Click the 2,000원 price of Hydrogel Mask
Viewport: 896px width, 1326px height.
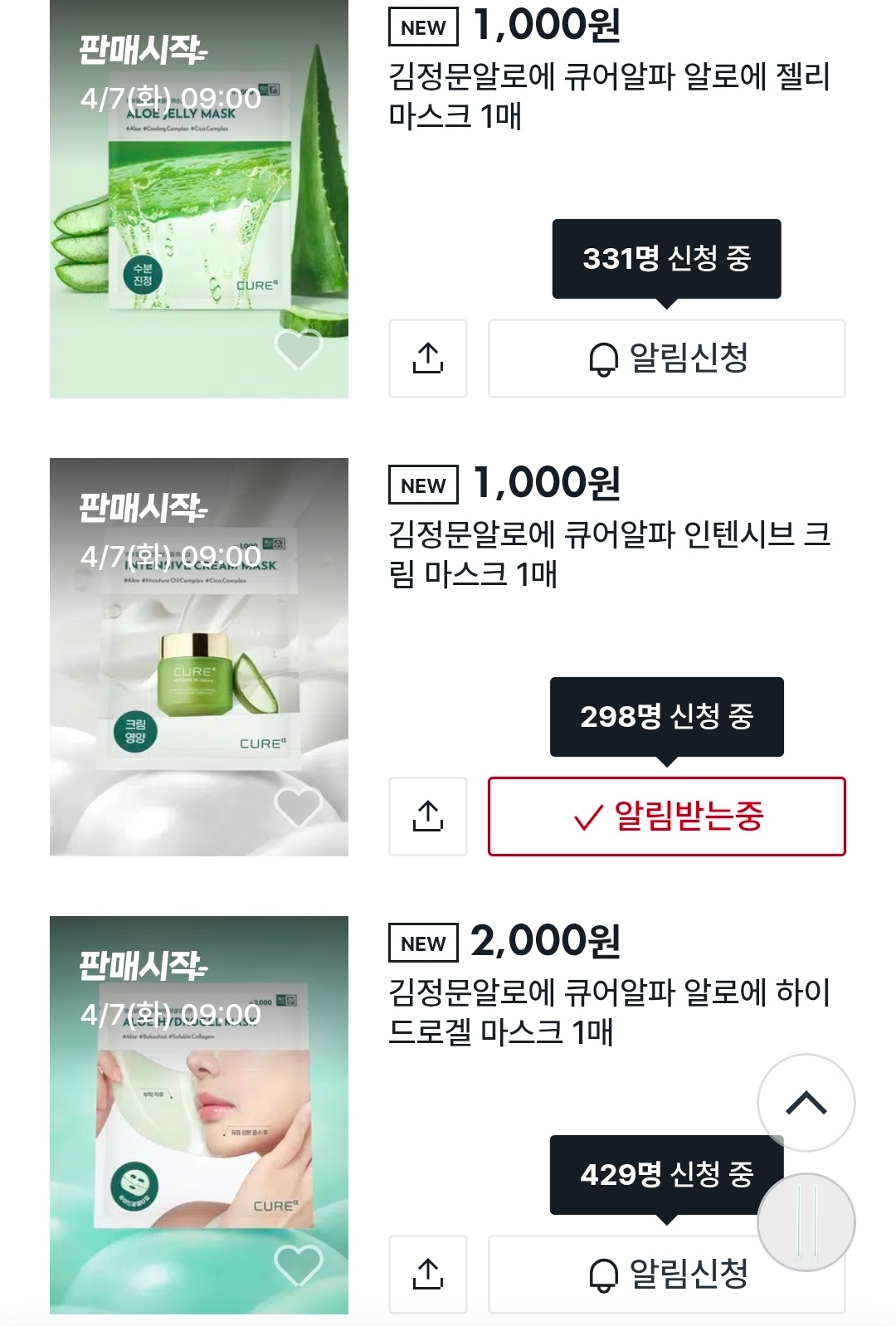545,941
